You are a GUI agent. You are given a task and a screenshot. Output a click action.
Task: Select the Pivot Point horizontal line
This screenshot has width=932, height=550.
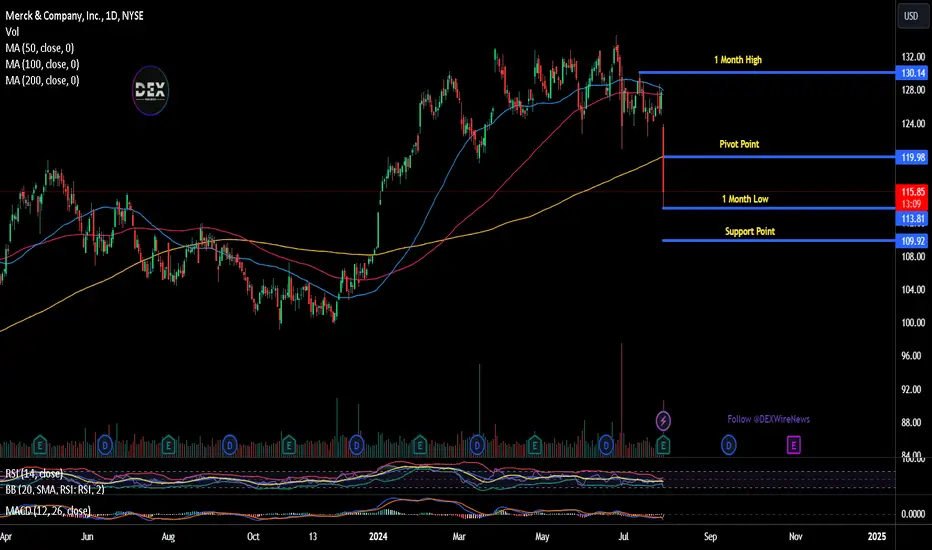pyautogui.click(x=779, y=157)
